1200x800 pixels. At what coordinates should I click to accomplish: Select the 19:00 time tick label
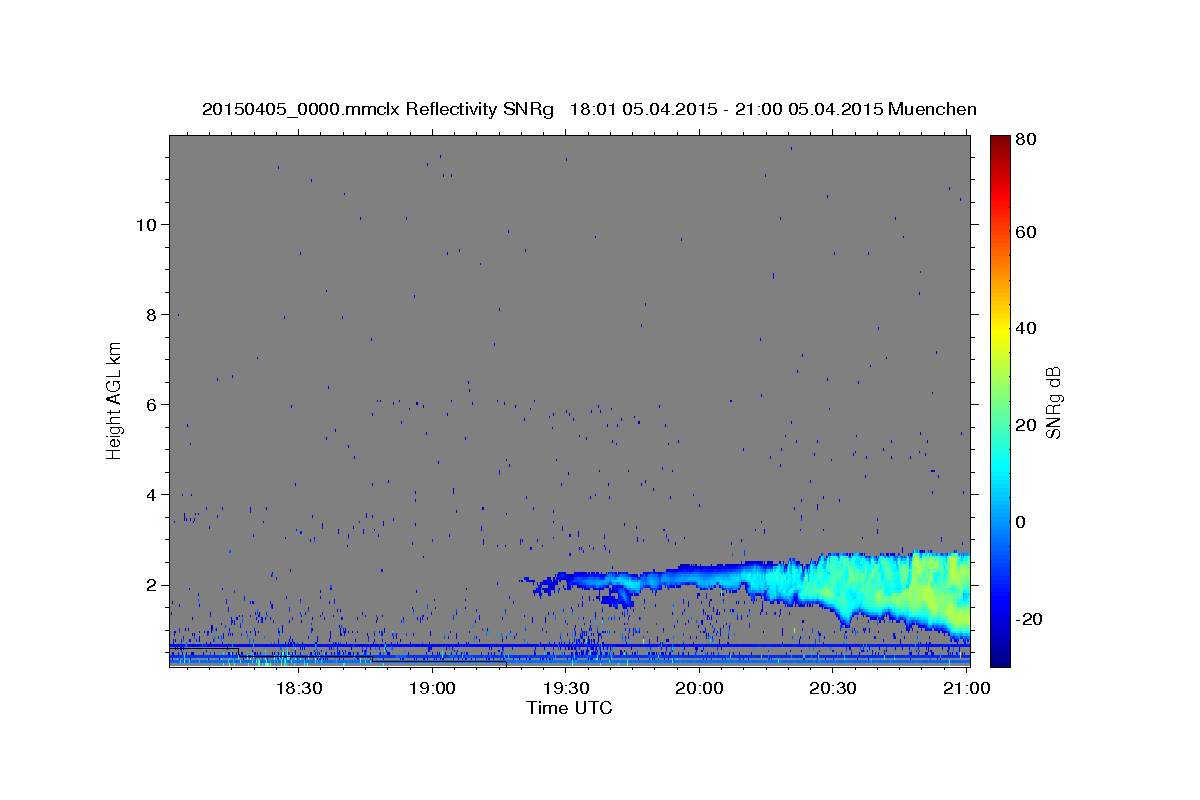click(432, 688)
